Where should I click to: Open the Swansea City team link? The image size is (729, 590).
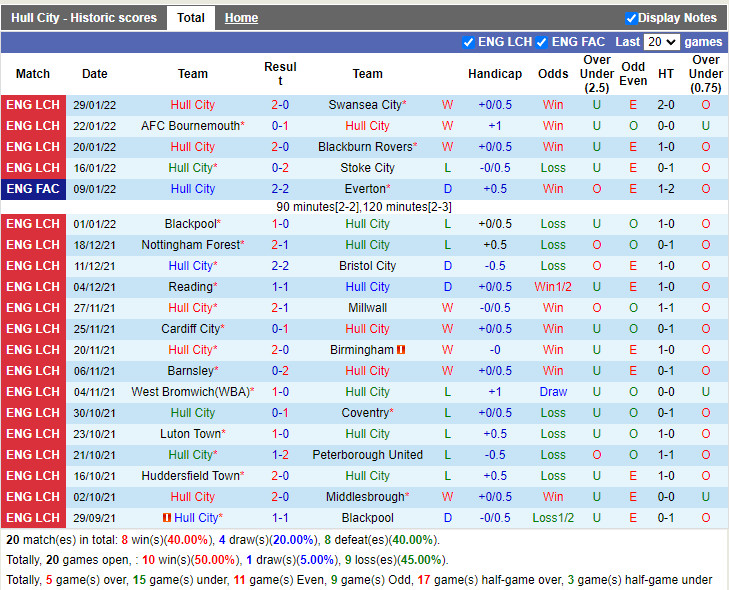tap(364, 105)
